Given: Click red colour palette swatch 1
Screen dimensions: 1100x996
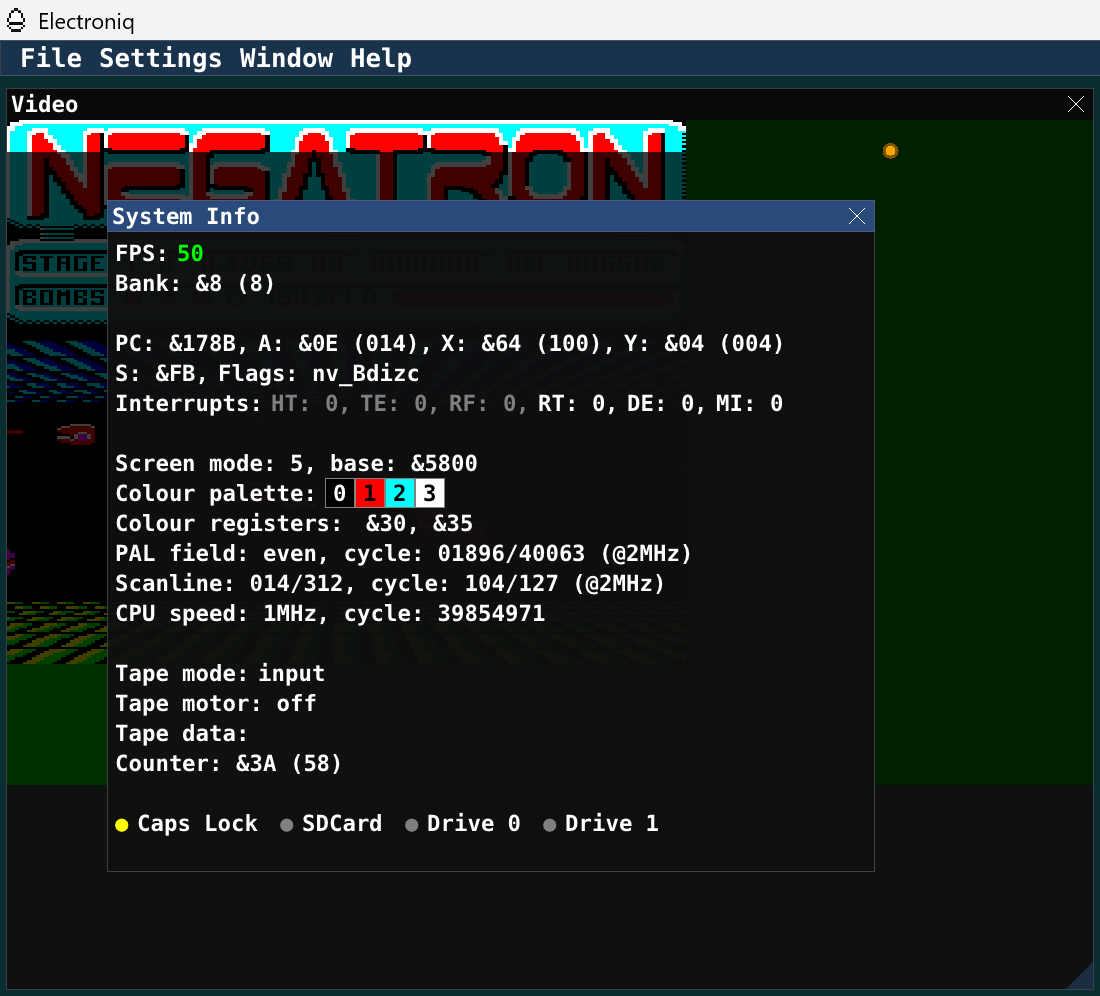Looking at the screenshot, I should [370, 493].
